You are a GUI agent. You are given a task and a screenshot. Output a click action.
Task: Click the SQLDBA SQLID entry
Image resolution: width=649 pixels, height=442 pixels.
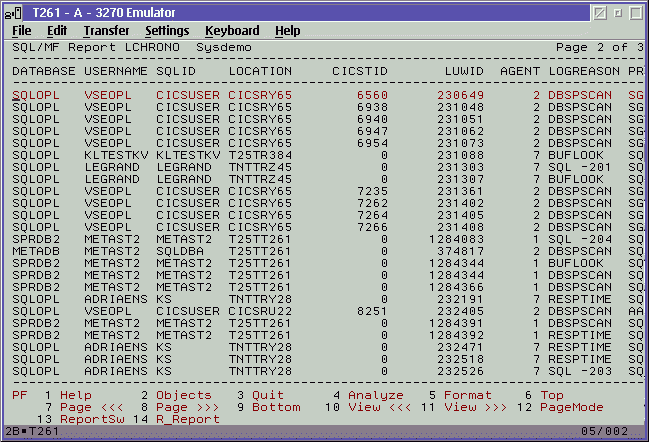[180, 251]
